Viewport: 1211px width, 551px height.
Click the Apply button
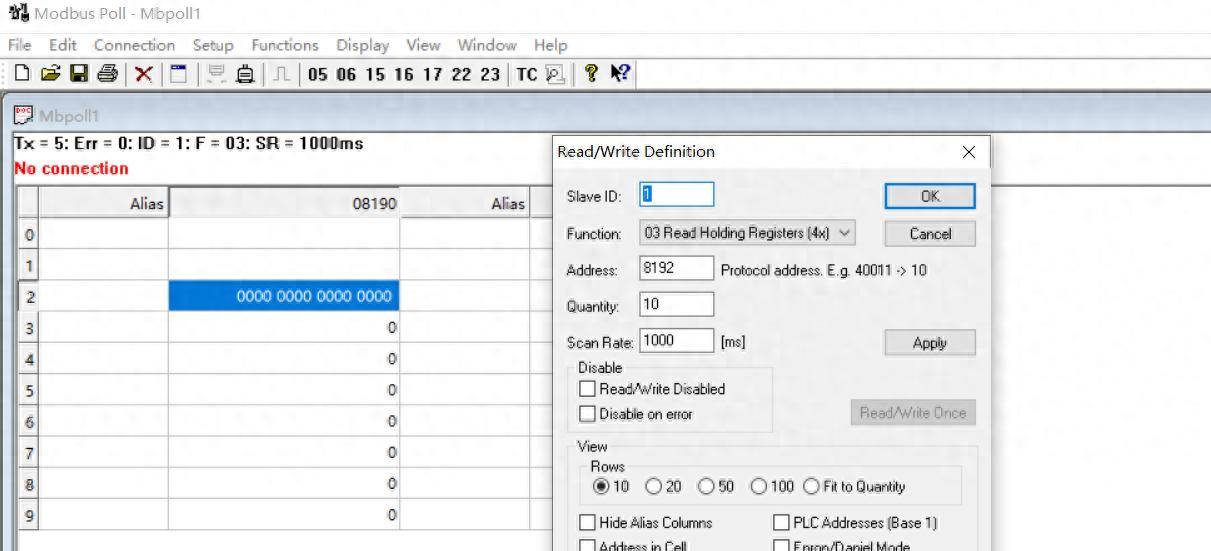[x=929, y=343]
